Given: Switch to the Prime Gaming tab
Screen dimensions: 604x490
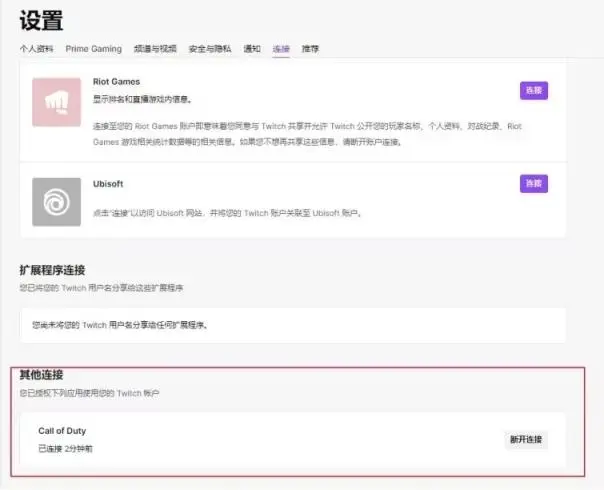Looking at the screenshot, I should coord(93,49).
